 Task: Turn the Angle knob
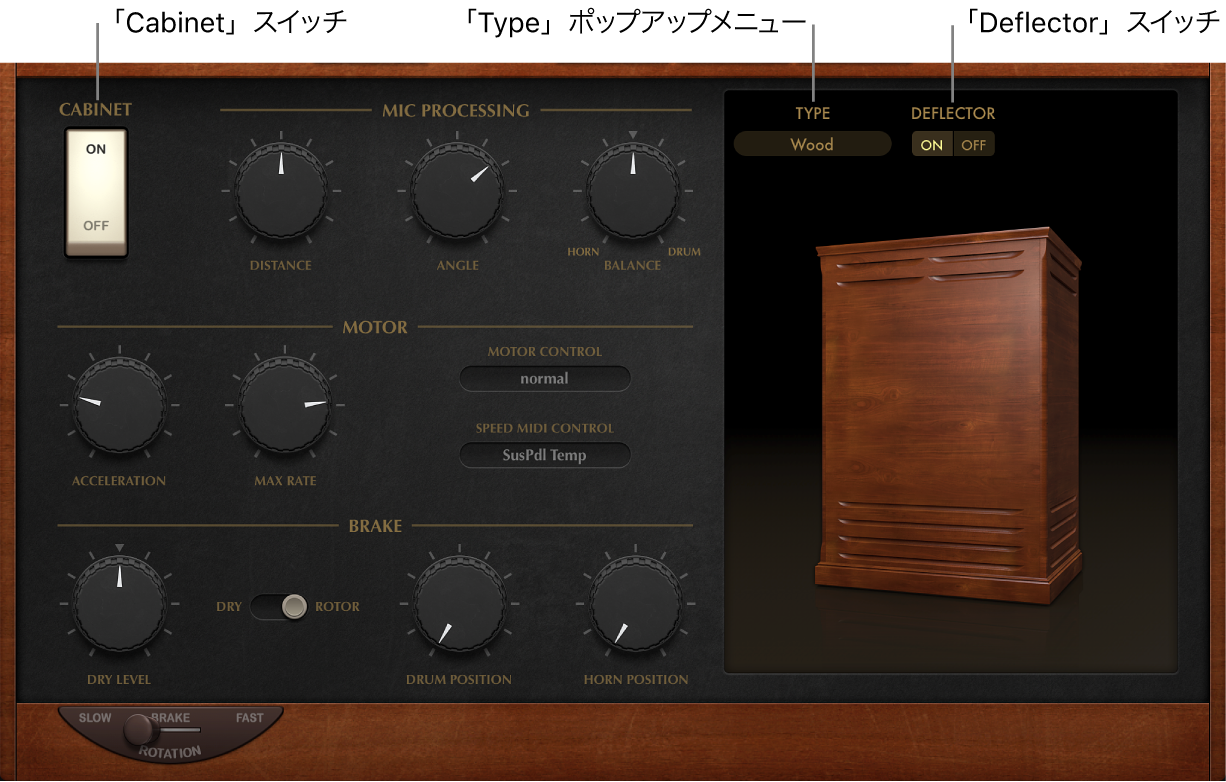[457, 192]
